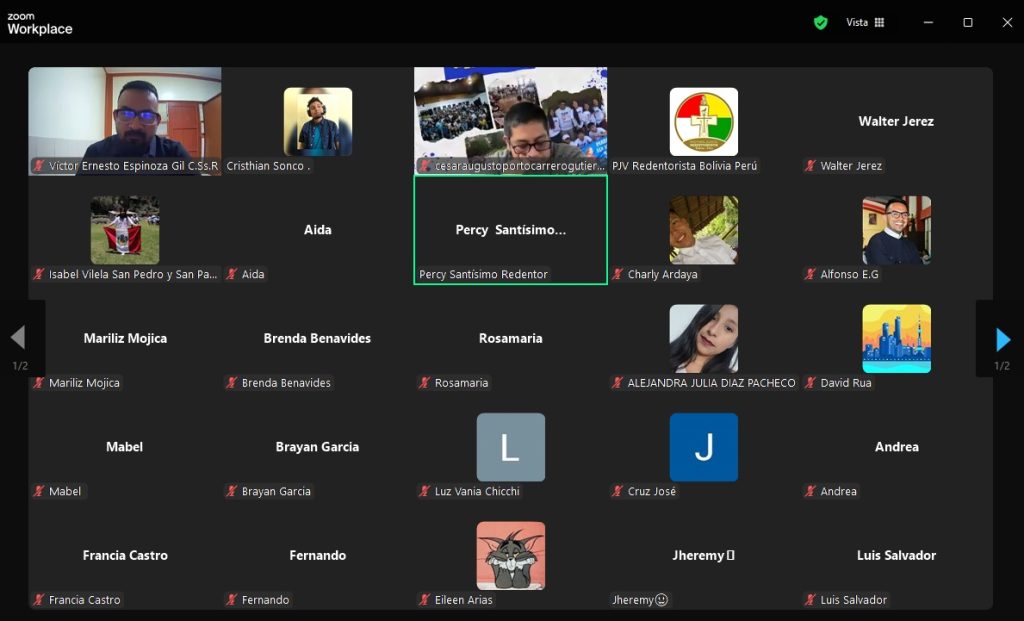Select the Alfonso E.G participant photo
The image size is (1024, 621).
[x=896, y=230]
